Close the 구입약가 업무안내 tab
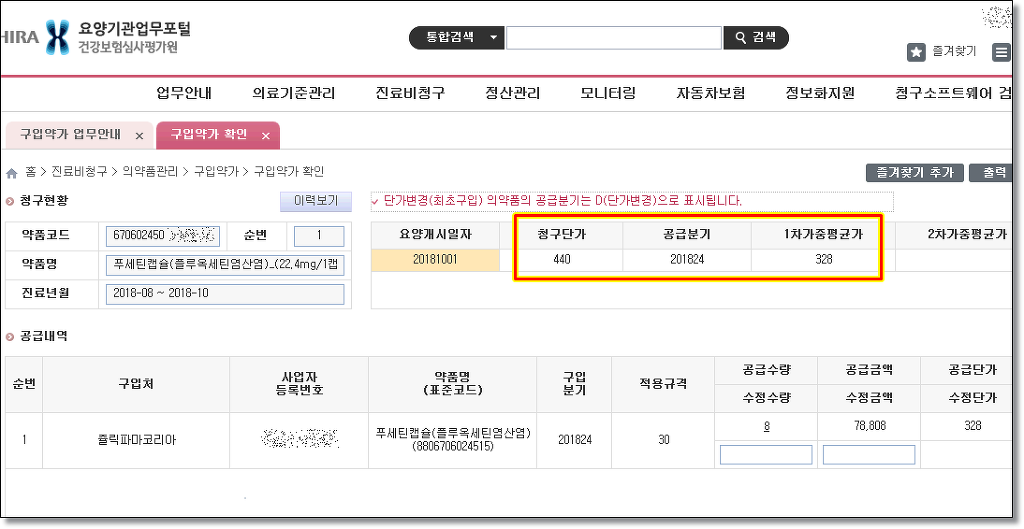This screenshot has height=529, width=1024. tap(139, 135)
